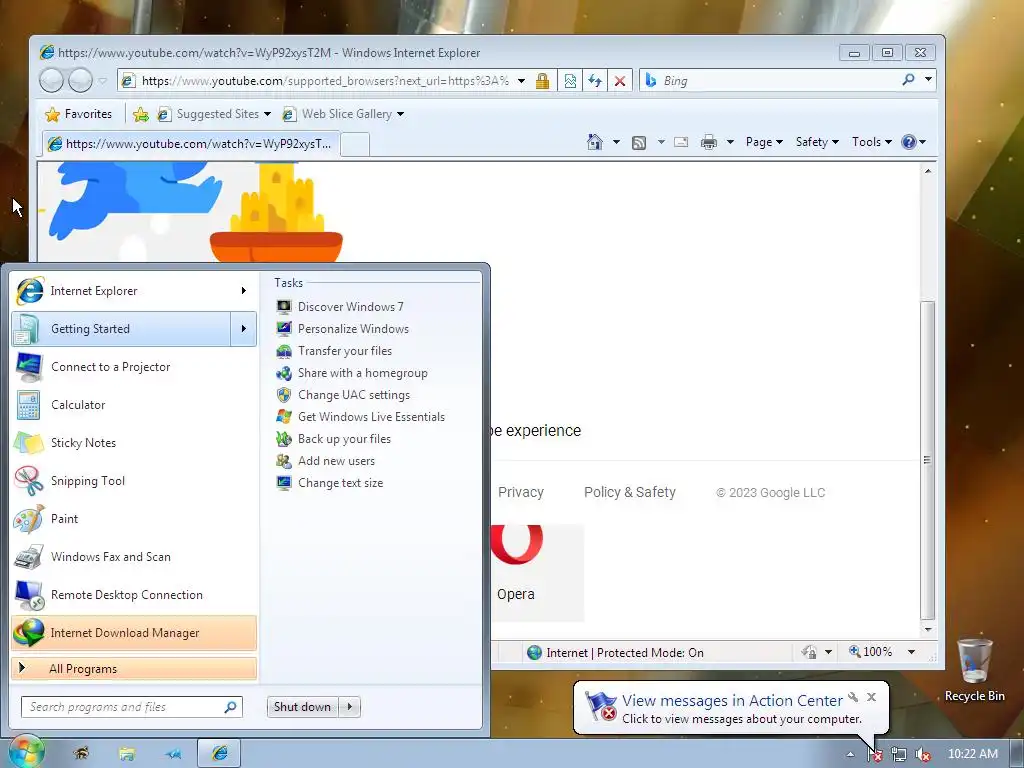
Task: Click the Help question mark icon
Action: [909, 142]
